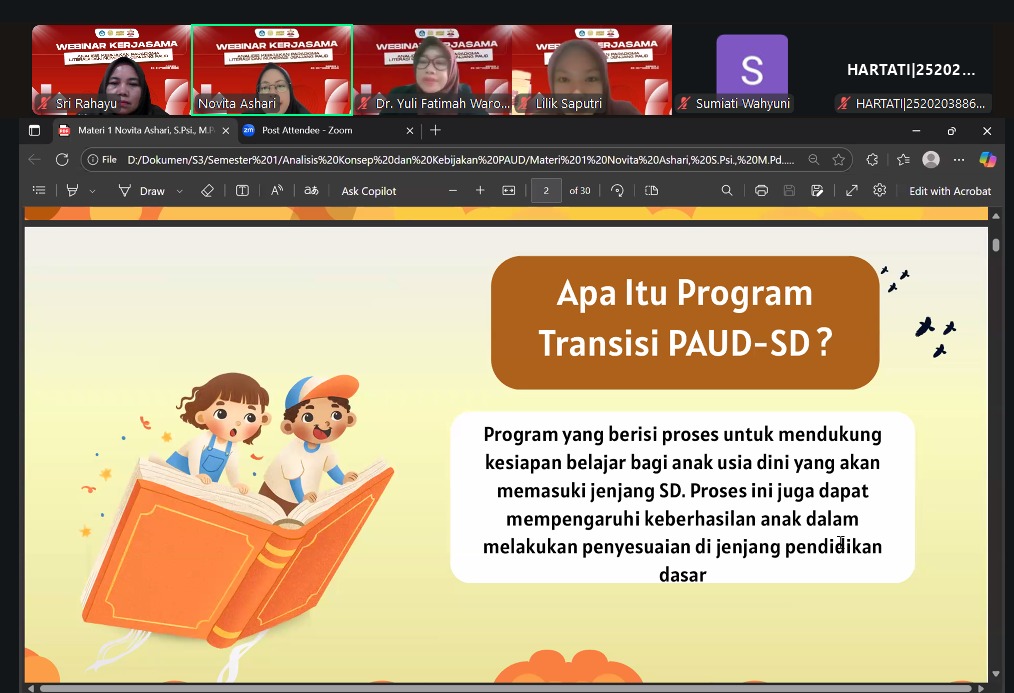
Task: Open a new browser tab
Action: tap(435, 131)
